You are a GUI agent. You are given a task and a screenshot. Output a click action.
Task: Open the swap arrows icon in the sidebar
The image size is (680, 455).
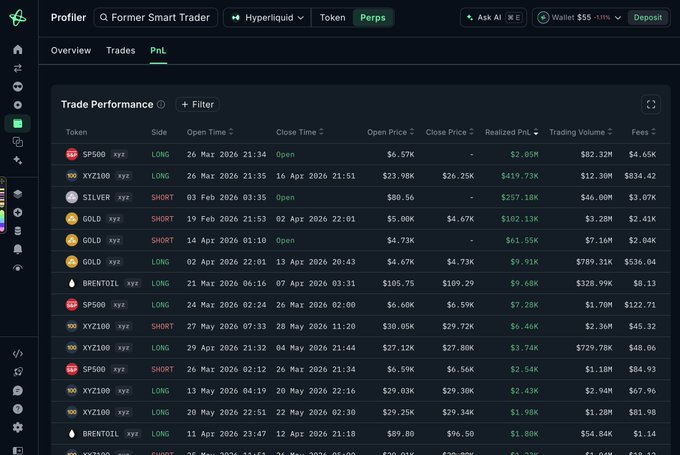coord(18,68)
